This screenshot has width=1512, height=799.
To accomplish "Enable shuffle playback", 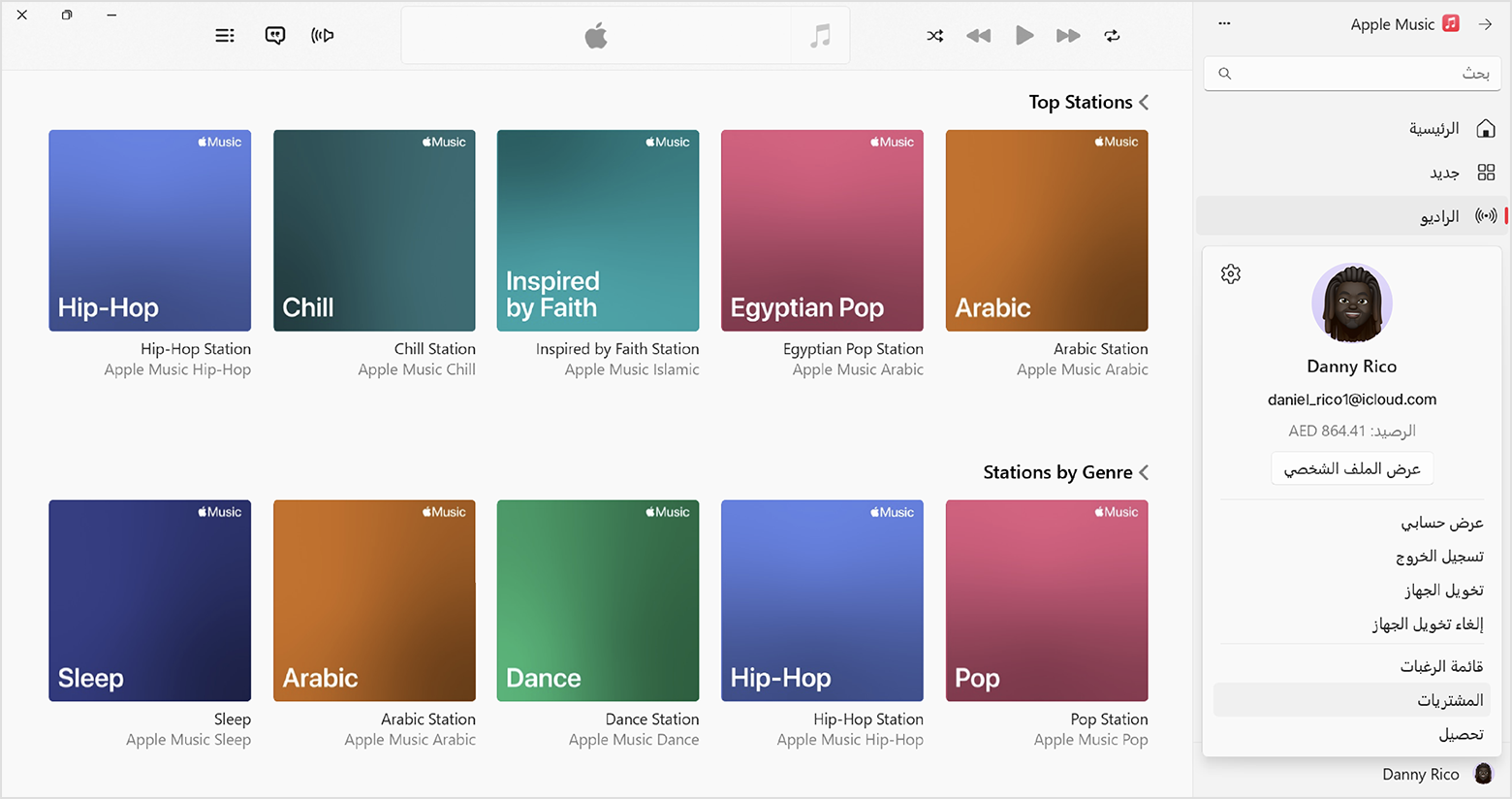I will (x=934, y=35).
